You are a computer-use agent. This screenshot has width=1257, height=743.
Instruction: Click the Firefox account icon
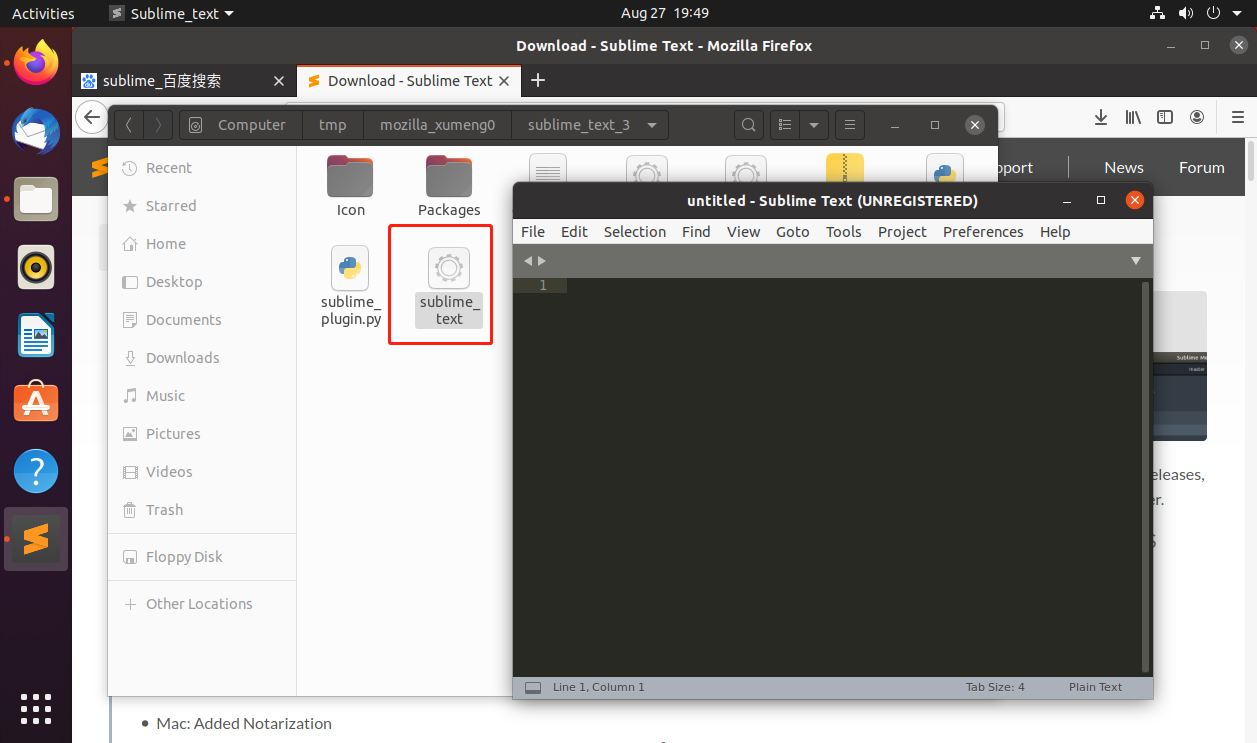point(1197,117)
